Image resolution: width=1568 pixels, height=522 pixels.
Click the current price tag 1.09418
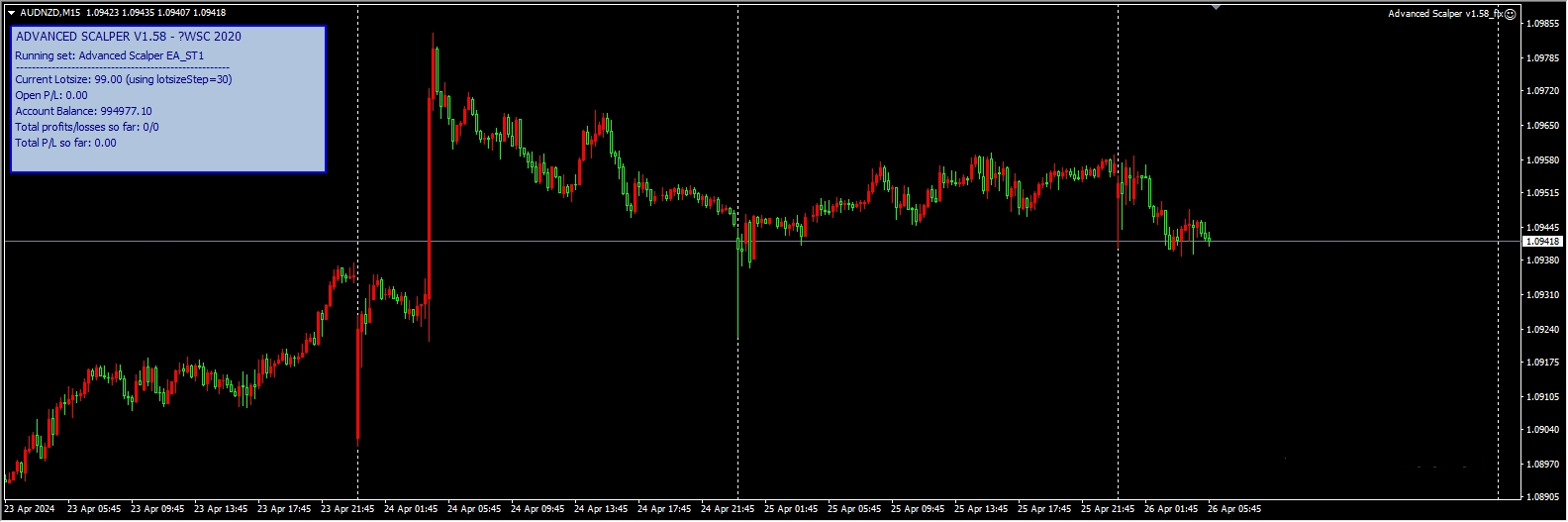click(1542, 242)
